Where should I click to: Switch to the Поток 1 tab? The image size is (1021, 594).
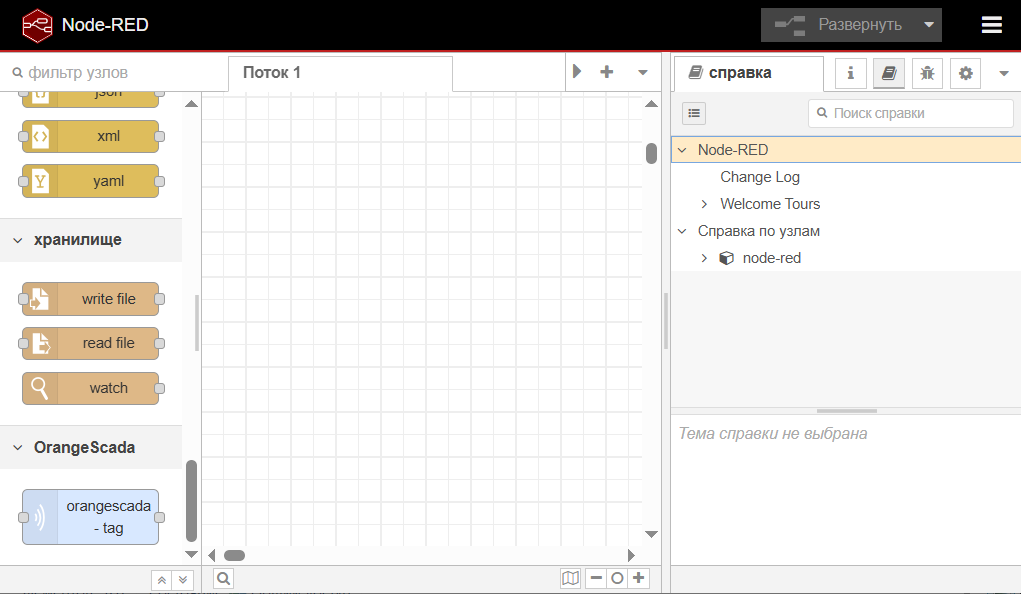pyautogui.click(x=341, y=73)
